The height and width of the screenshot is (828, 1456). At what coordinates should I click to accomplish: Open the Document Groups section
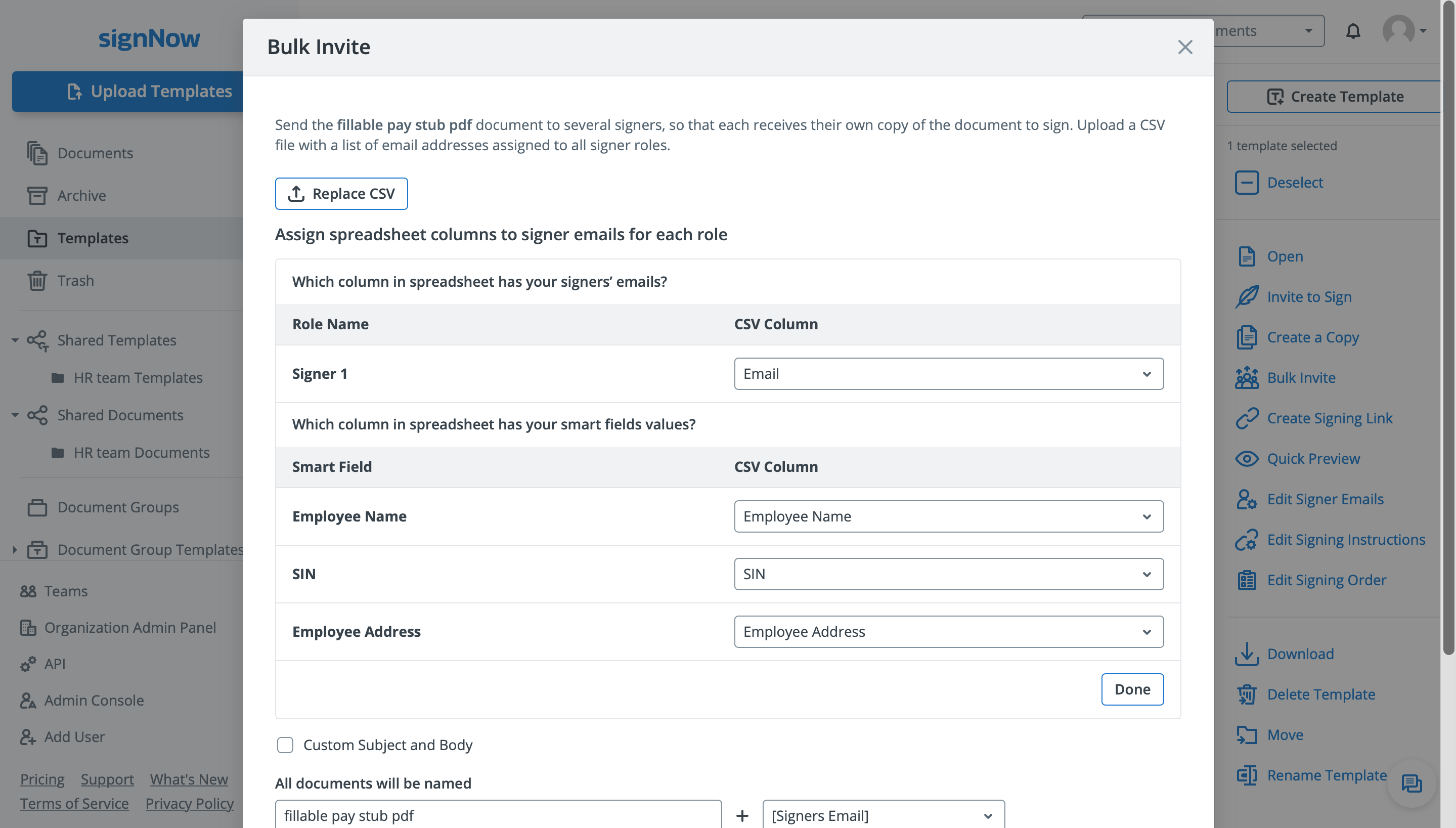(x=118, y=507)
